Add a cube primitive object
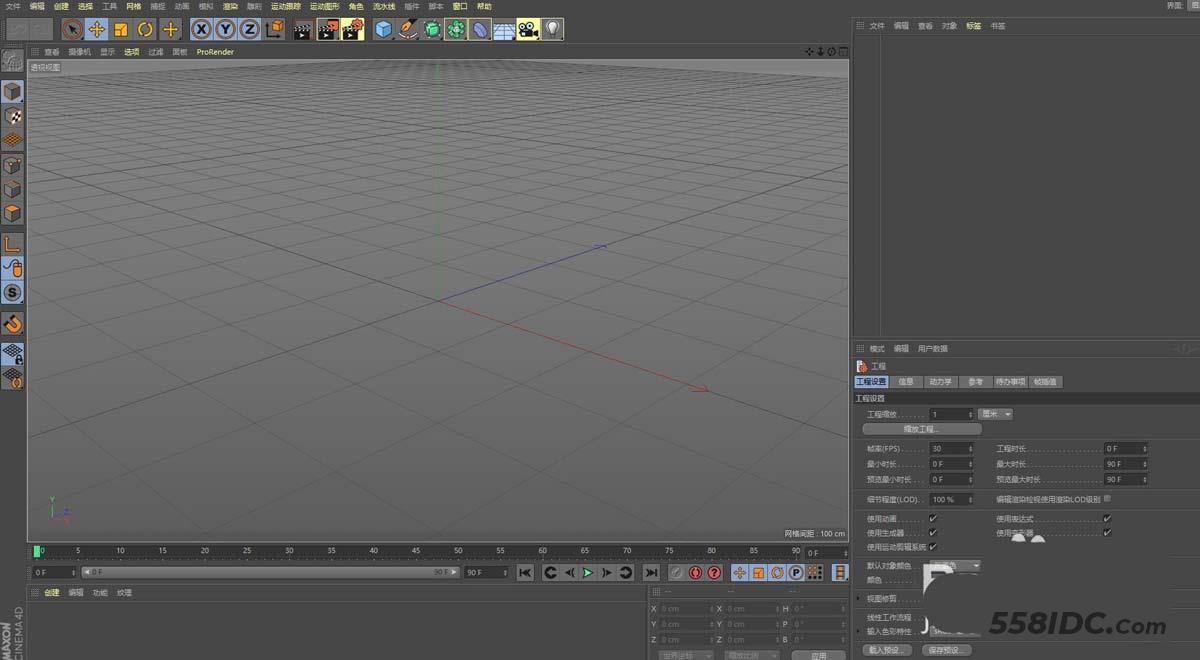Viewport: 1200px width, 660px height. tap(383, 29)
